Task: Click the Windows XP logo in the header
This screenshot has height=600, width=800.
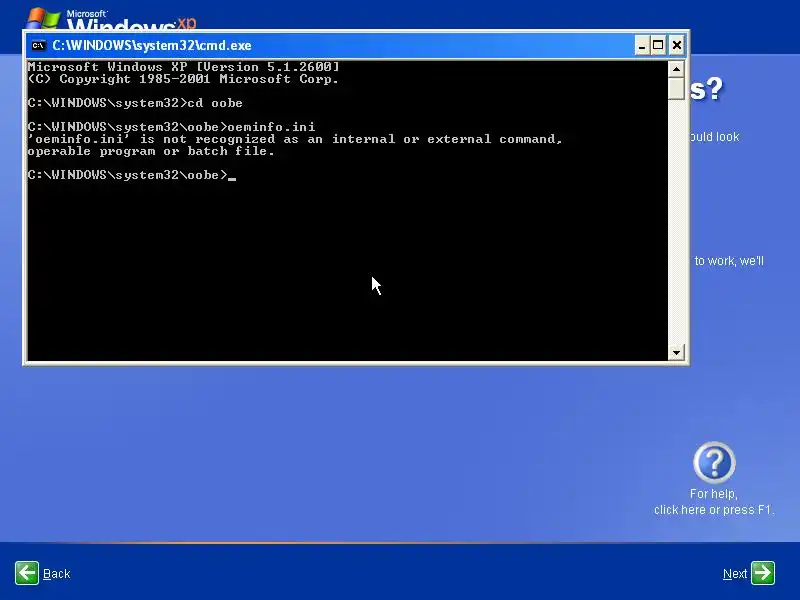Action: 111,18
